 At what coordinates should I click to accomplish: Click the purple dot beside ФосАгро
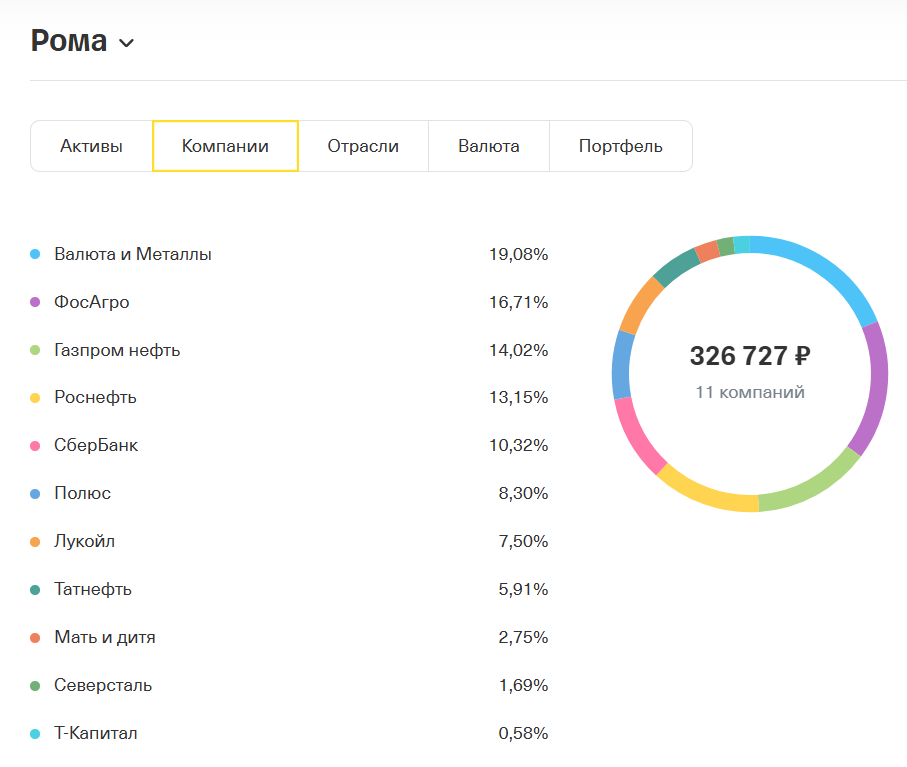(x=35, y=302)
